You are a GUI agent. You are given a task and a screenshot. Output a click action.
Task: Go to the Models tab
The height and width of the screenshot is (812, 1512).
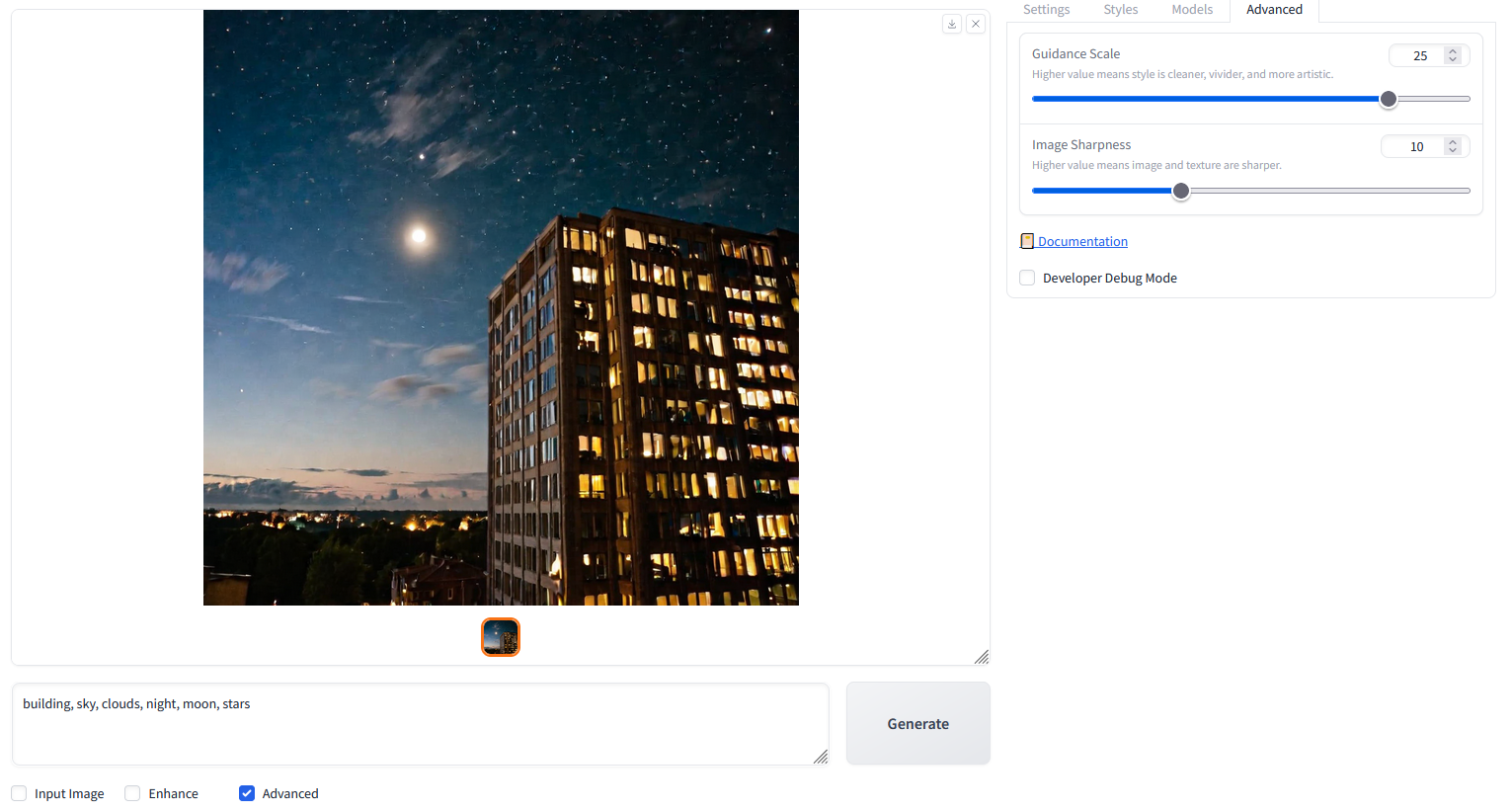1192,10
